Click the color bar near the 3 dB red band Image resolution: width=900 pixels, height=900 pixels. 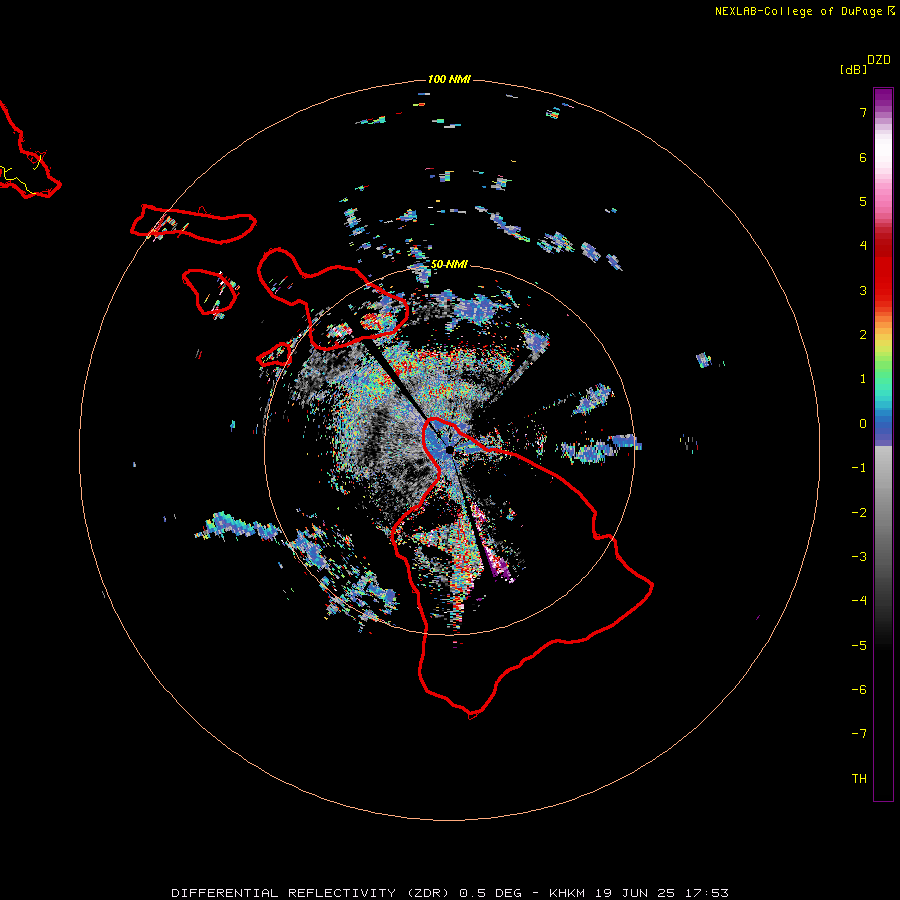[x=883, y=290]
